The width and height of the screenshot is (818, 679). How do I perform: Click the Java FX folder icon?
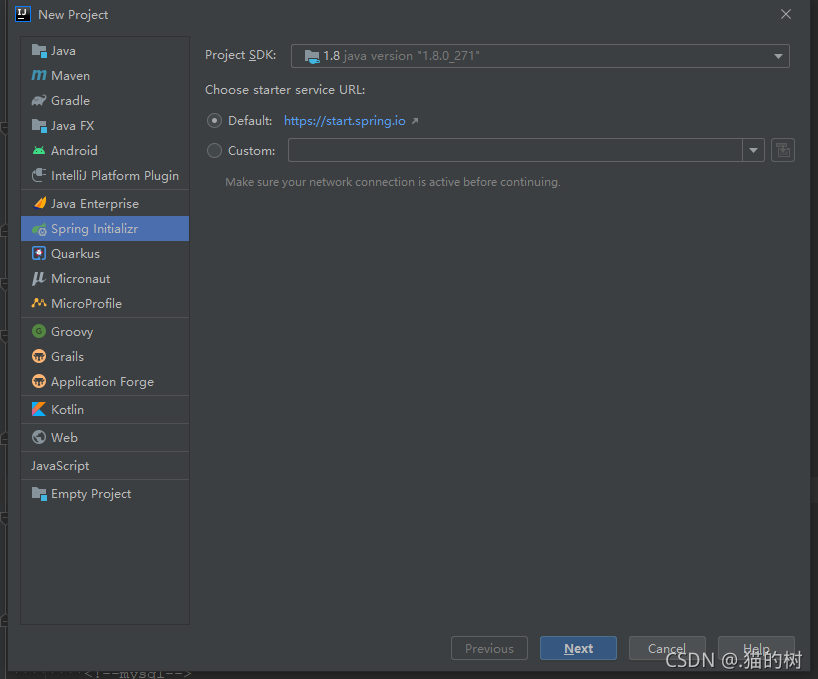click(39, 126)
